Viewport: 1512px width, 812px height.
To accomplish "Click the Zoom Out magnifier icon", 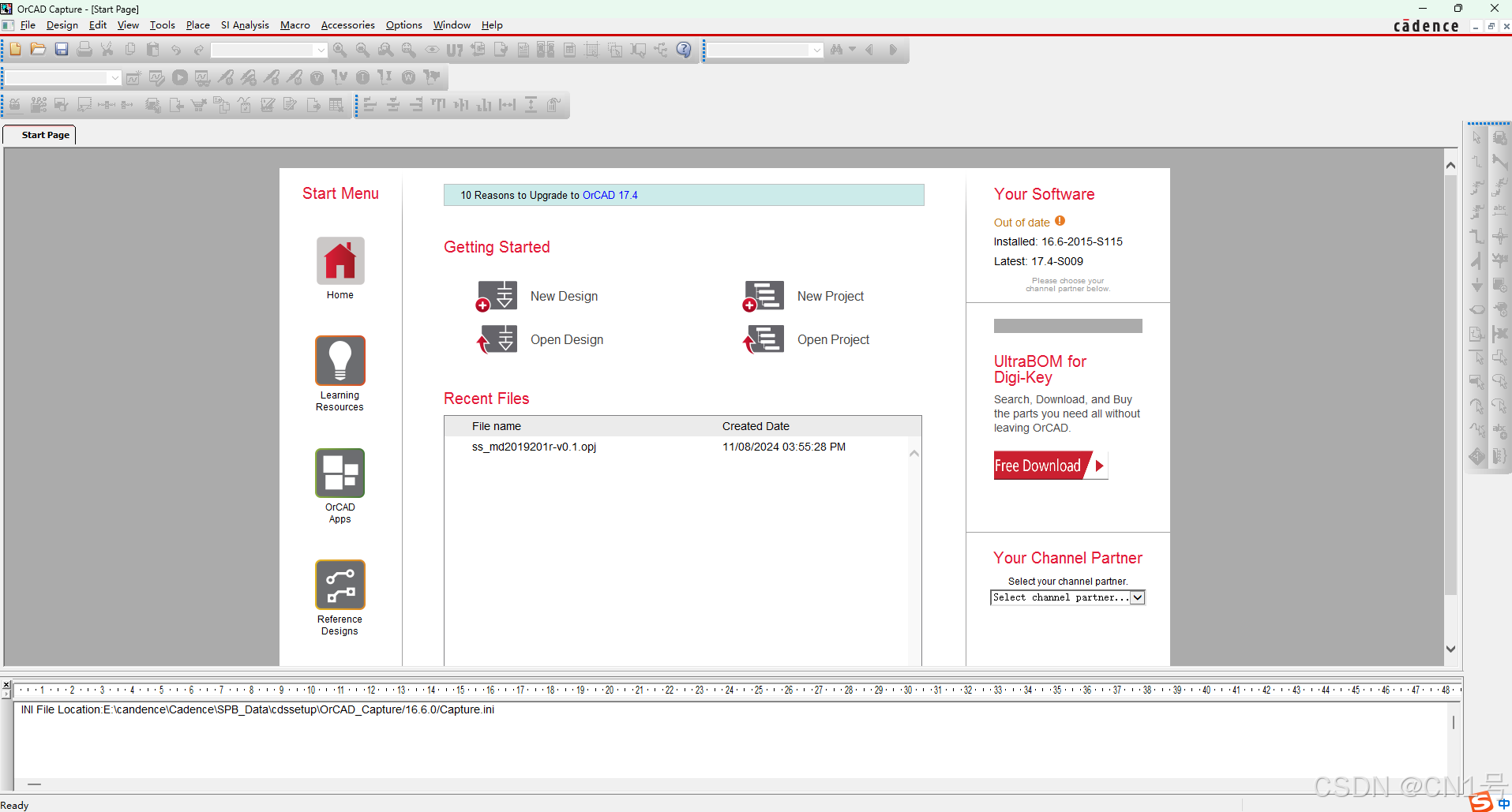I will point(362,50).
